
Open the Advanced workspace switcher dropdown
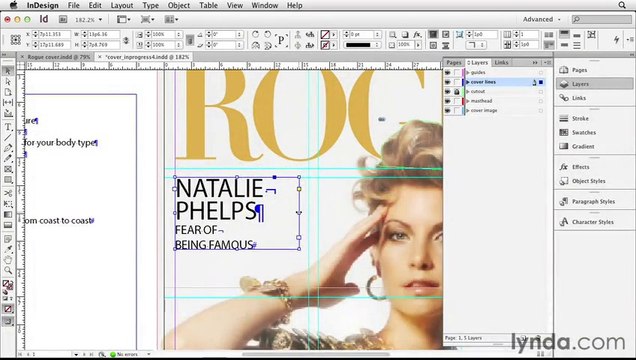[542, 19]
